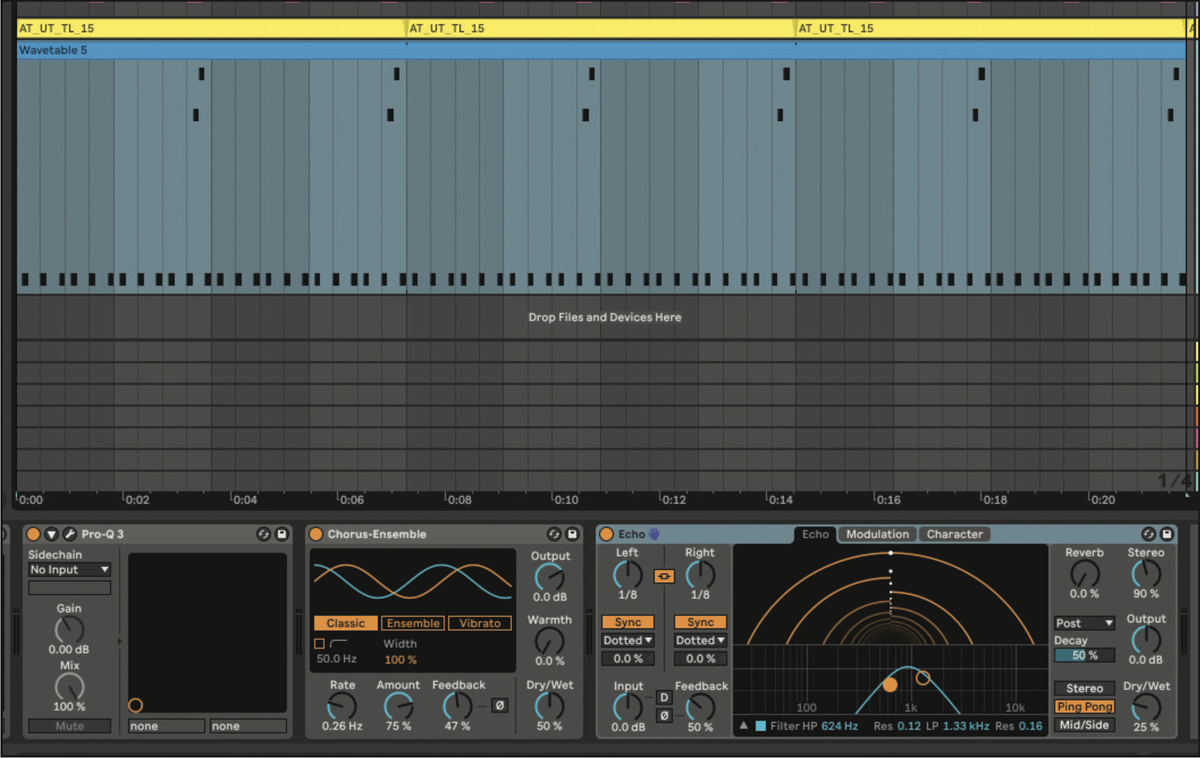Adjust the Echo Input knob
The height and width of the screenshot is (758, 1200).
628,707
